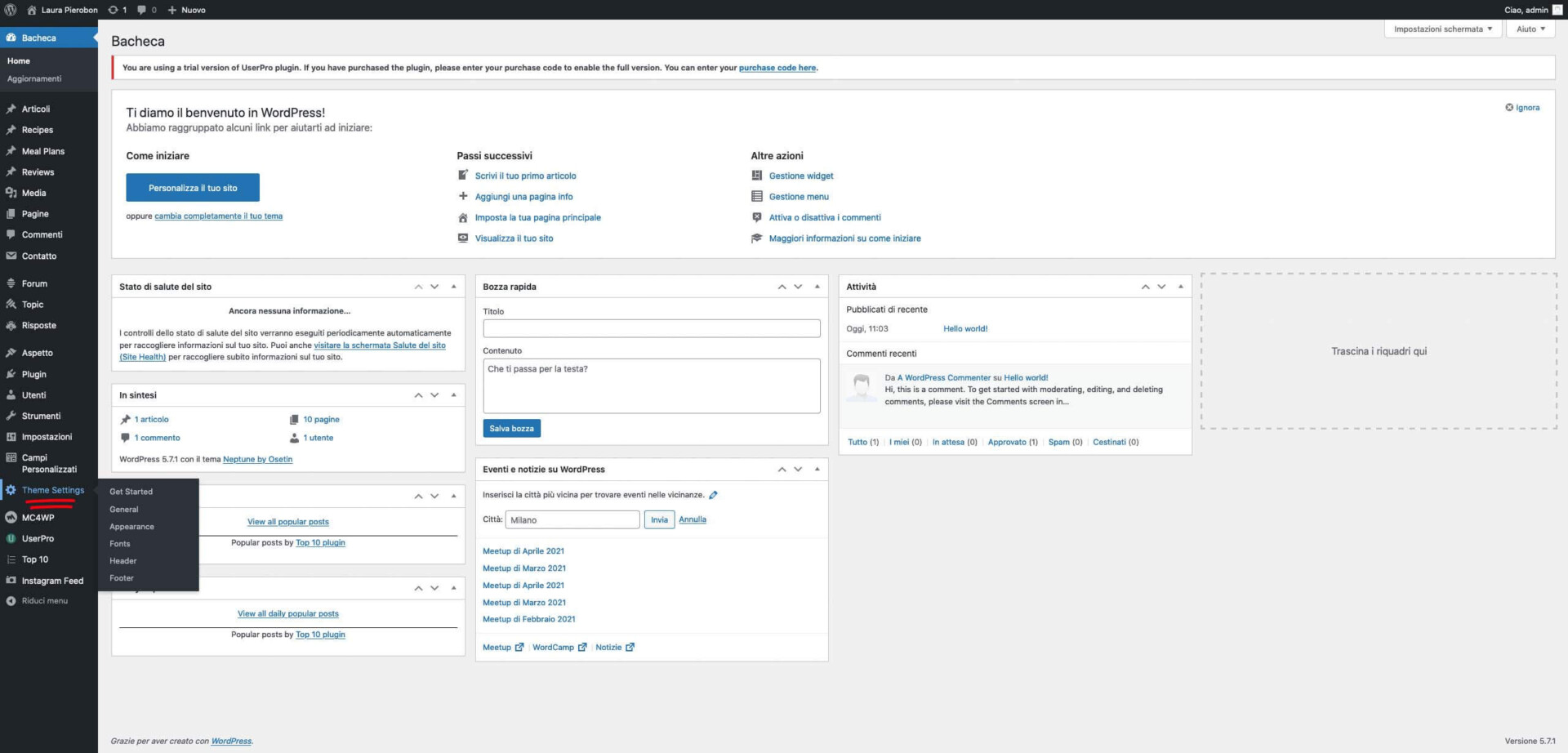
Task: Click the UserPro icon in sidebar
Action: pyautogui.click(x=11, y=538)
